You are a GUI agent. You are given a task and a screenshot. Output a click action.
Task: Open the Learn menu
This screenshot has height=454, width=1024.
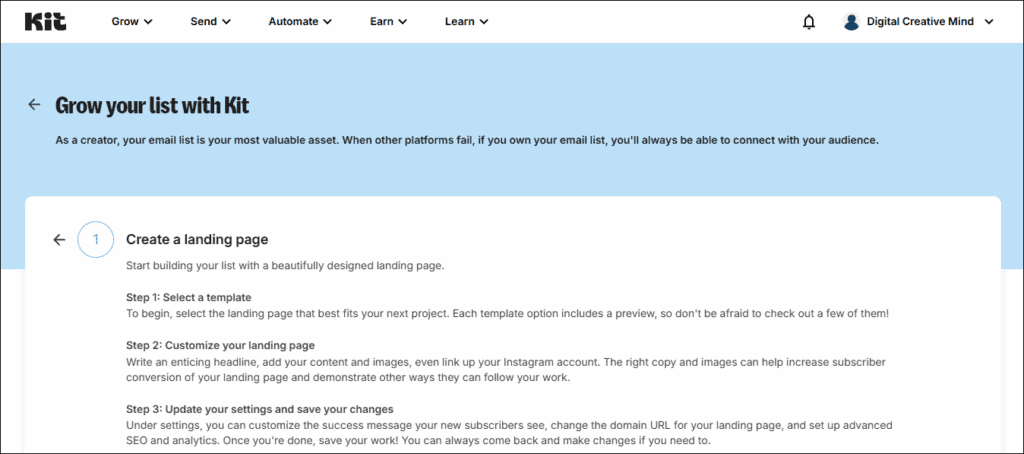pos(466,22)
